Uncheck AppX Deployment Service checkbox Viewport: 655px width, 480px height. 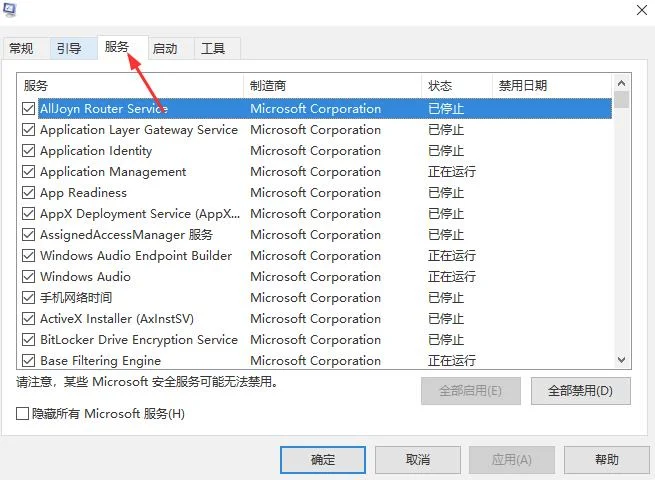(x=28, y=213)
